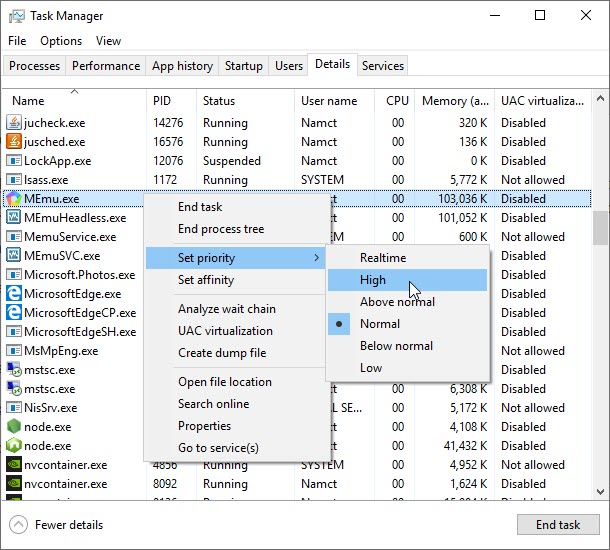Choose Go to service(s)

pyautogui.click(x=235, y=448)
